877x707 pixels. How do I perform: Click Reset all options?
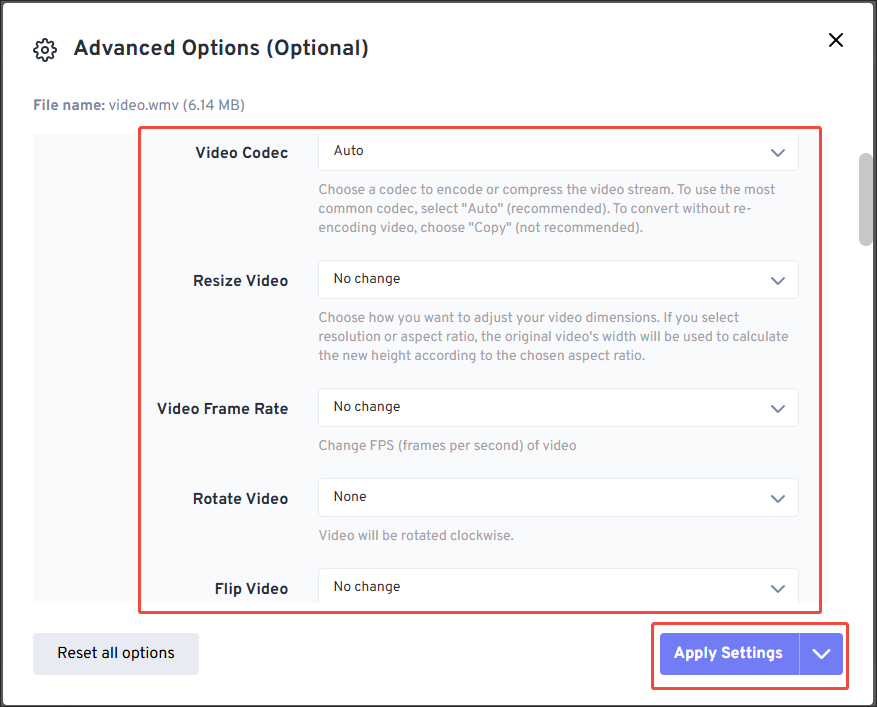(115, 653)
